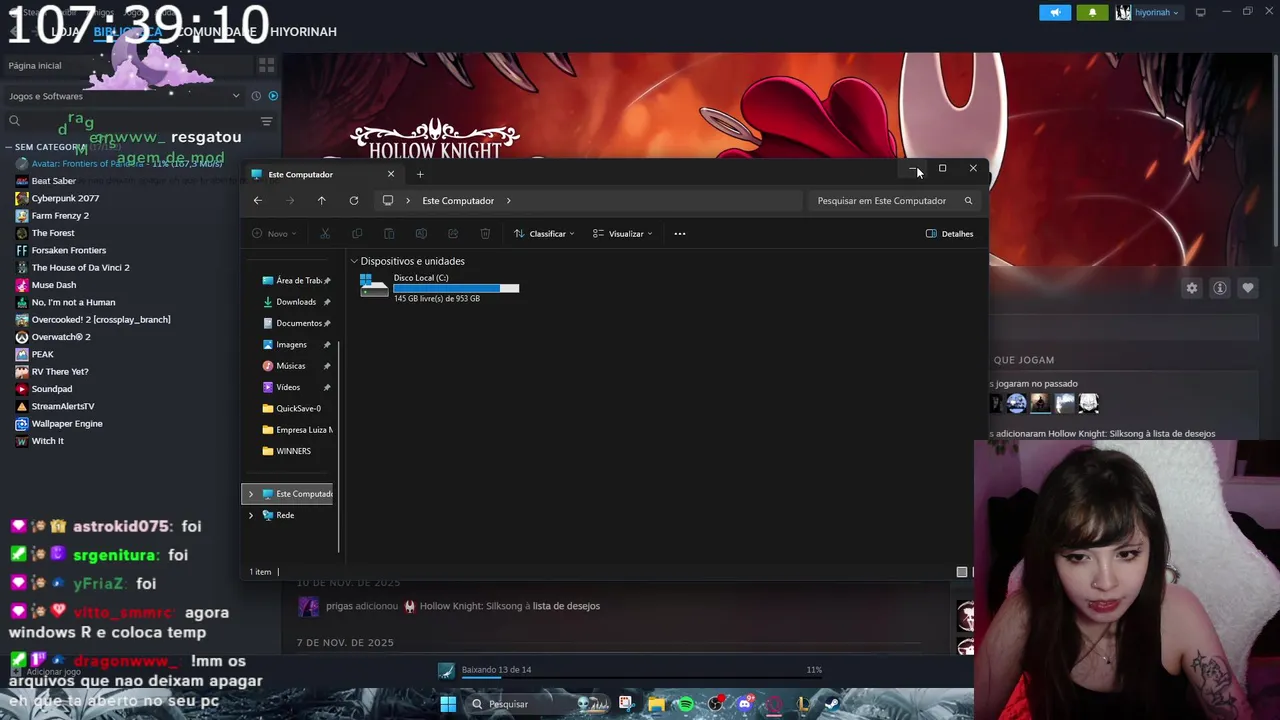Go back in File Explorer
Viewport: 1280px width, 720px height.
[x=258, y=201]
